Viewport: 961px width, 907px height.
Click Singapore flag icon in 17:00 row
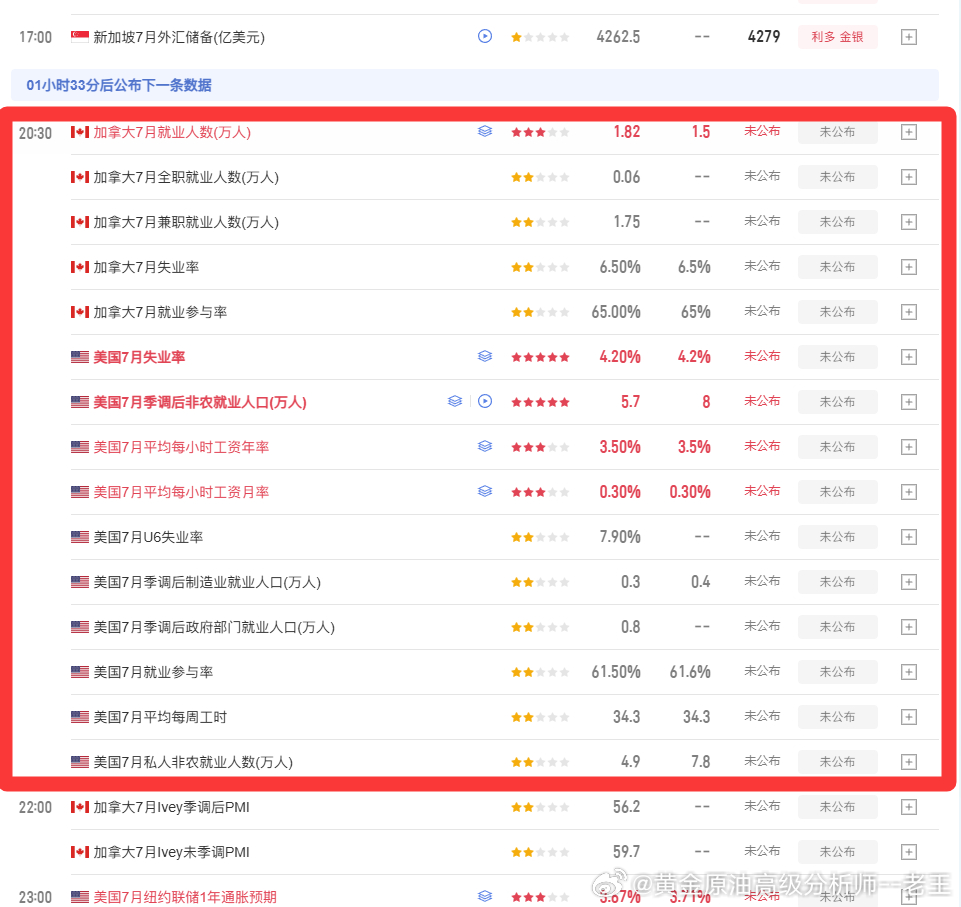(x=80, y=37)
